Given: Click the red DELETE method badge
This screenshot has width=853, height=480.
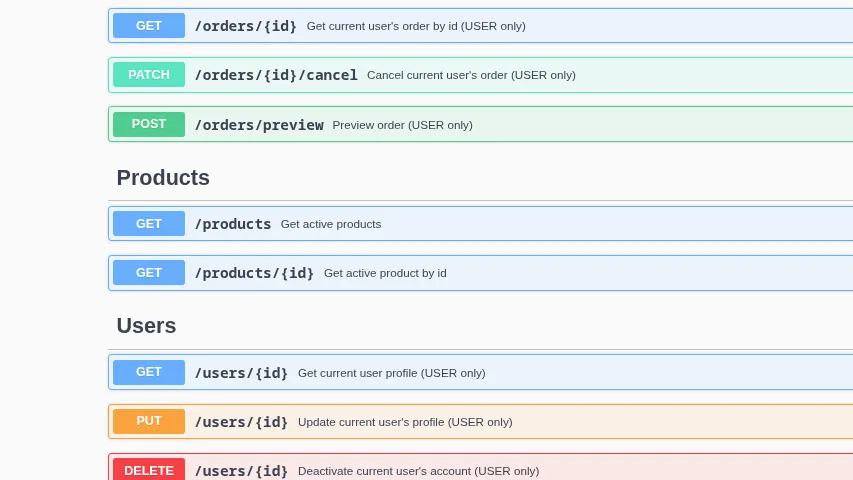Looking at the screenshot, I should tap(149, 470).
